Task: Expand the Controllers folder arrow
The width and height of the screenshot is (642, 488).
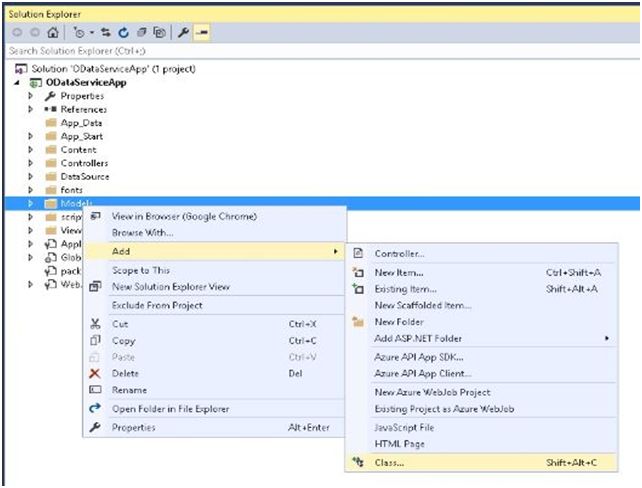Action: (x=30, y=163)
